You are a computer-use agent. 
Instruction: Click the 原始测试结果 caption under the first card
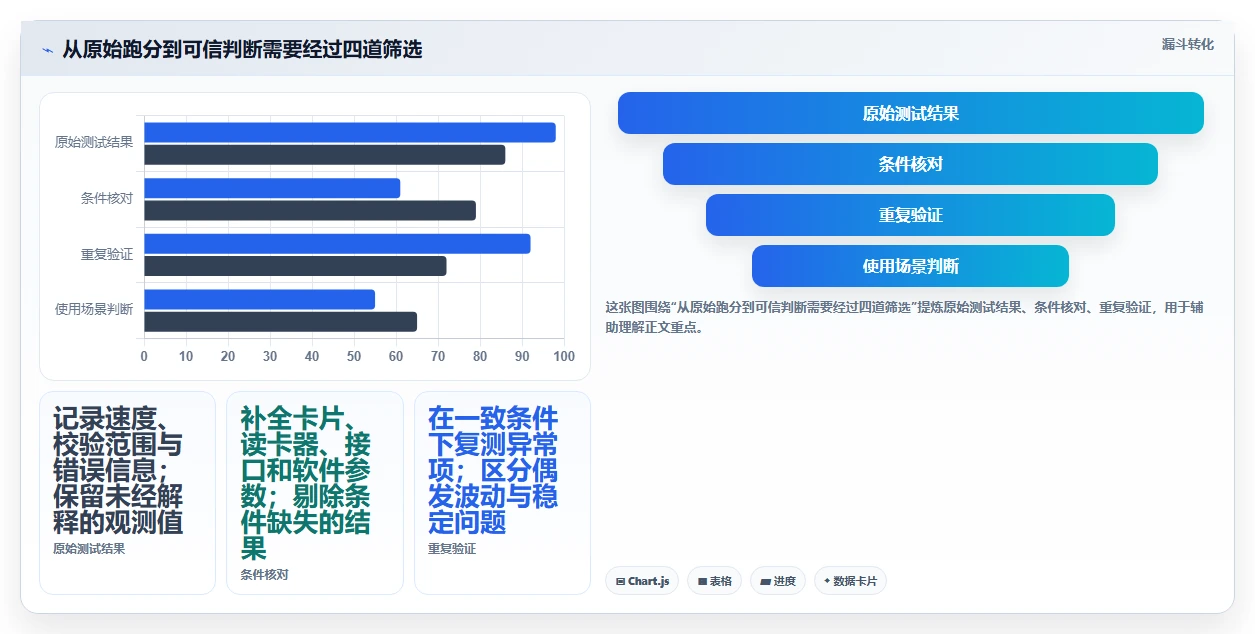[89, 549]
